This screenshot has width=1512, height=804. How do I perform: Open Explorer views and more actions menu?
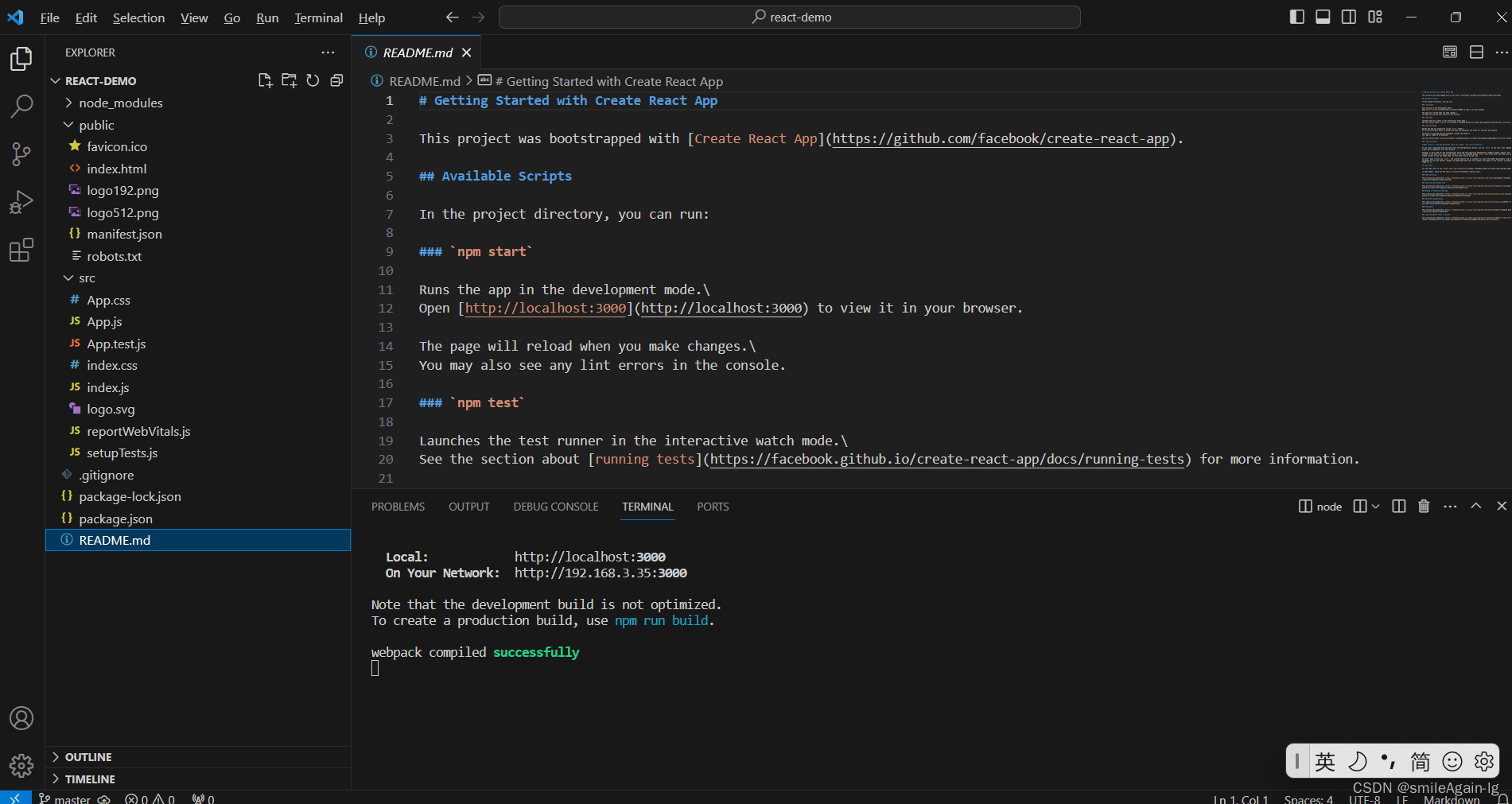(328, 52)
